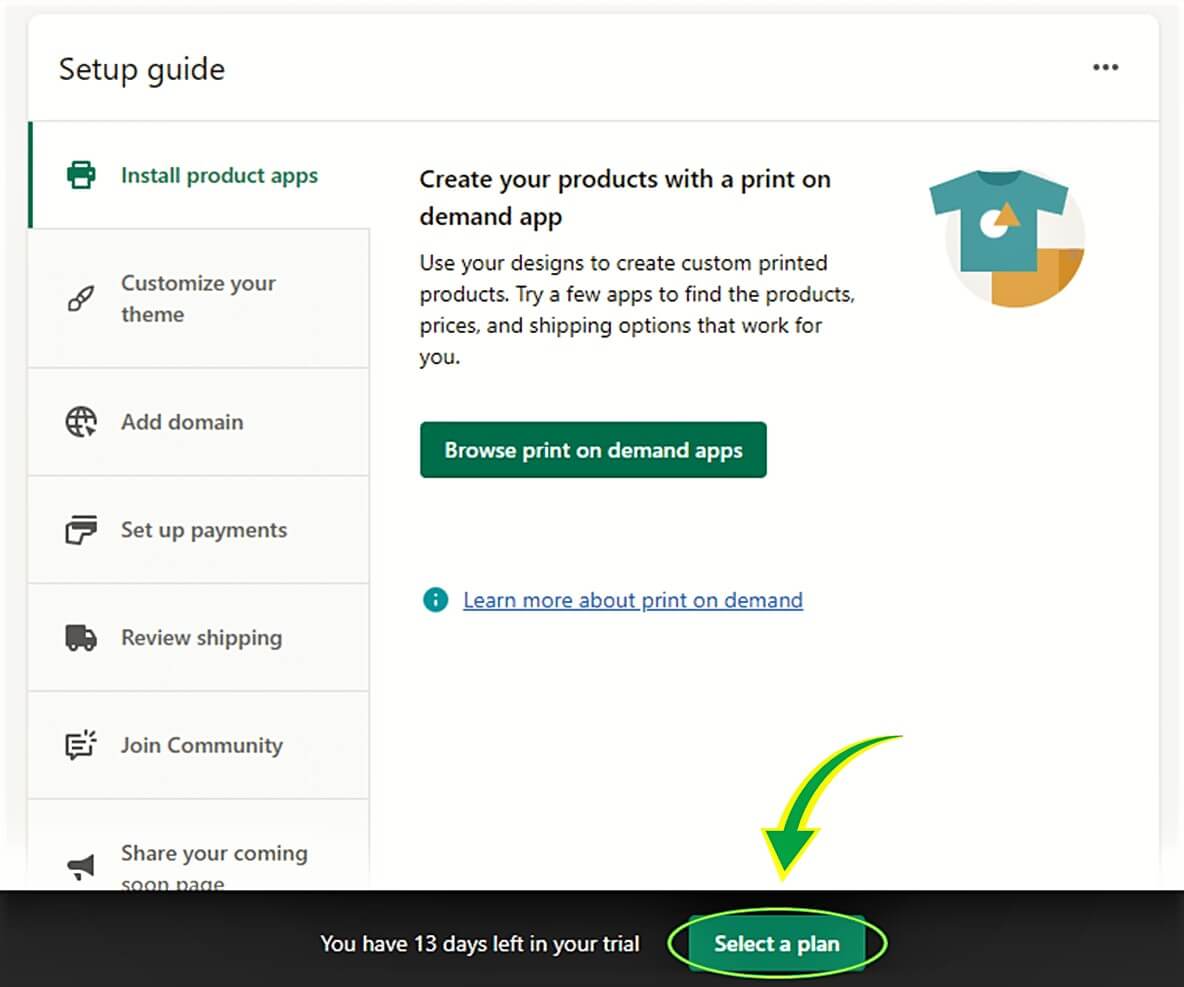This screenshot has width=1184, height=987.
Task: Click the t-shirt illustration thumbnail
Action: click(1008, 237)
